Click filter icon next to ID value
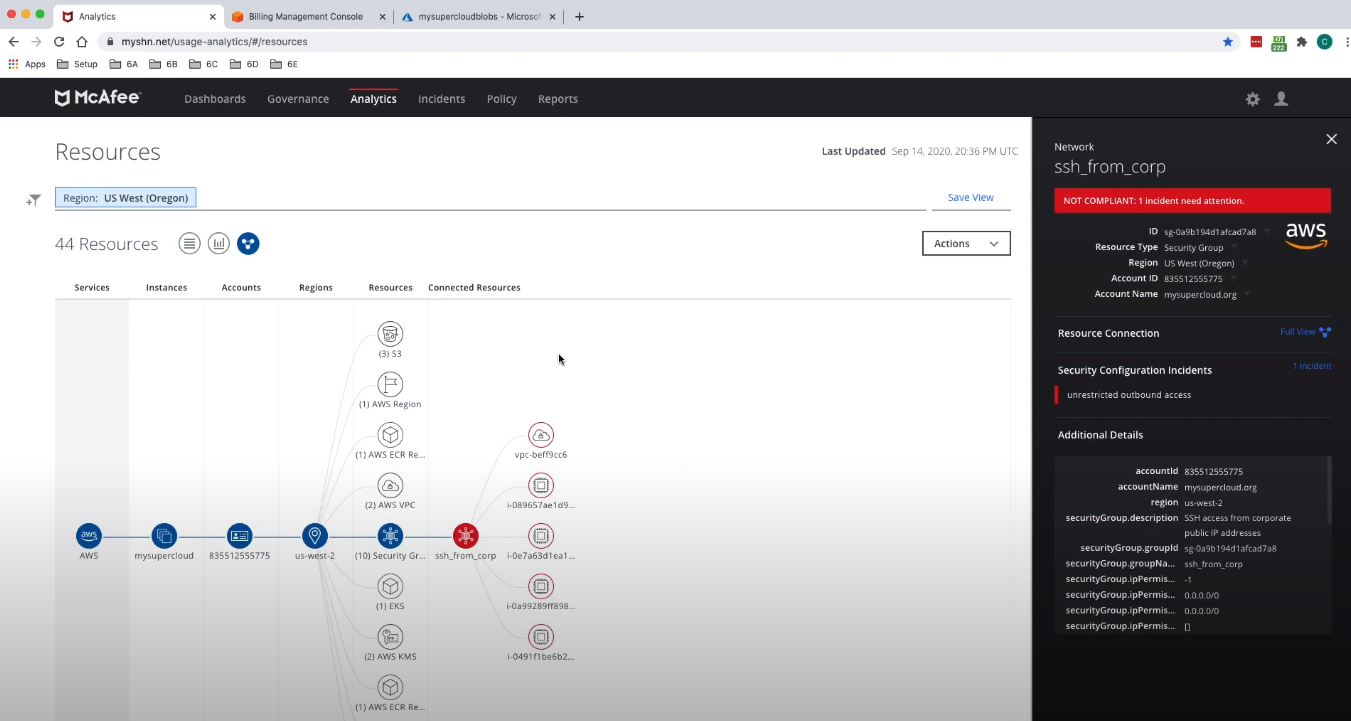1351x721 pixels. [1267, 231]
